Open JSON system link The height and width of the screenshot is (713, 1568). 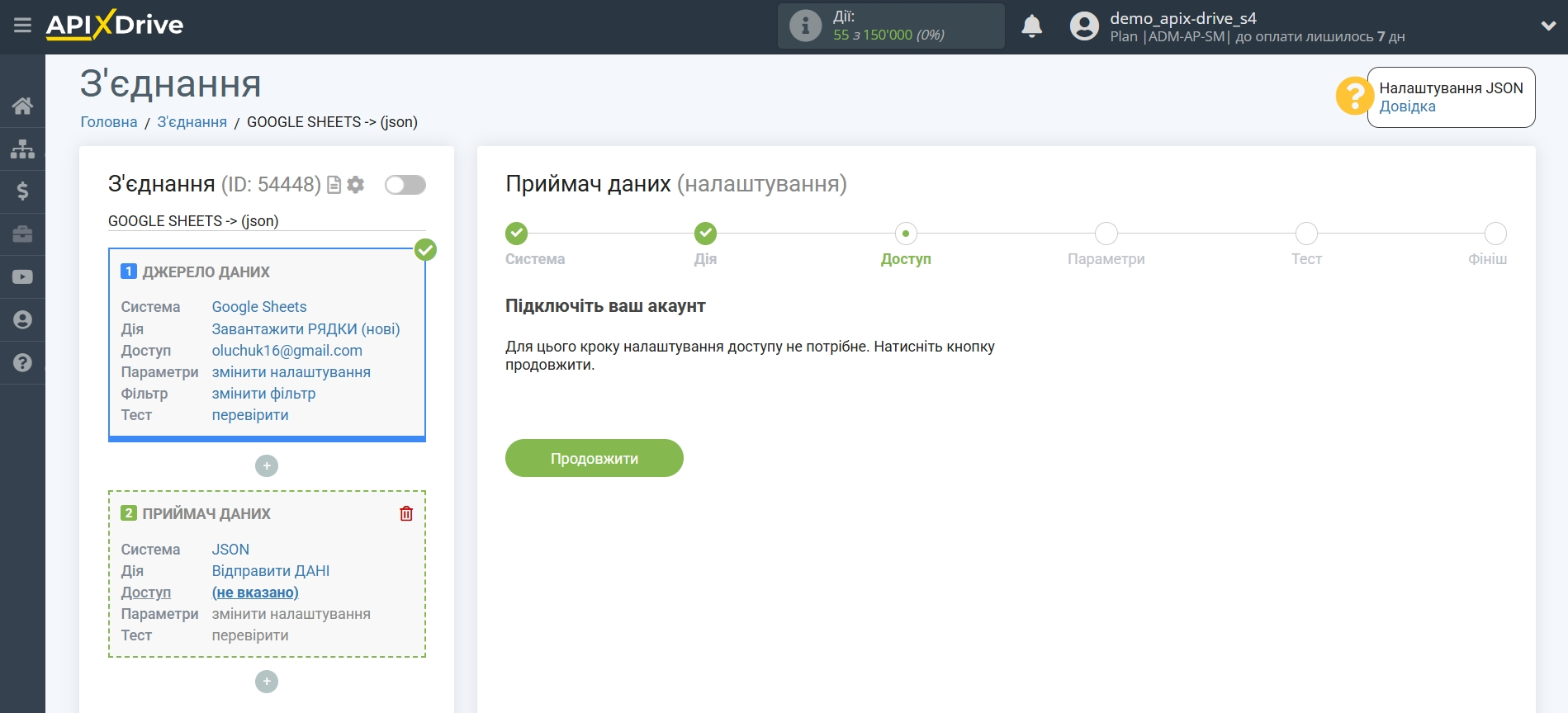pos(230,550)
